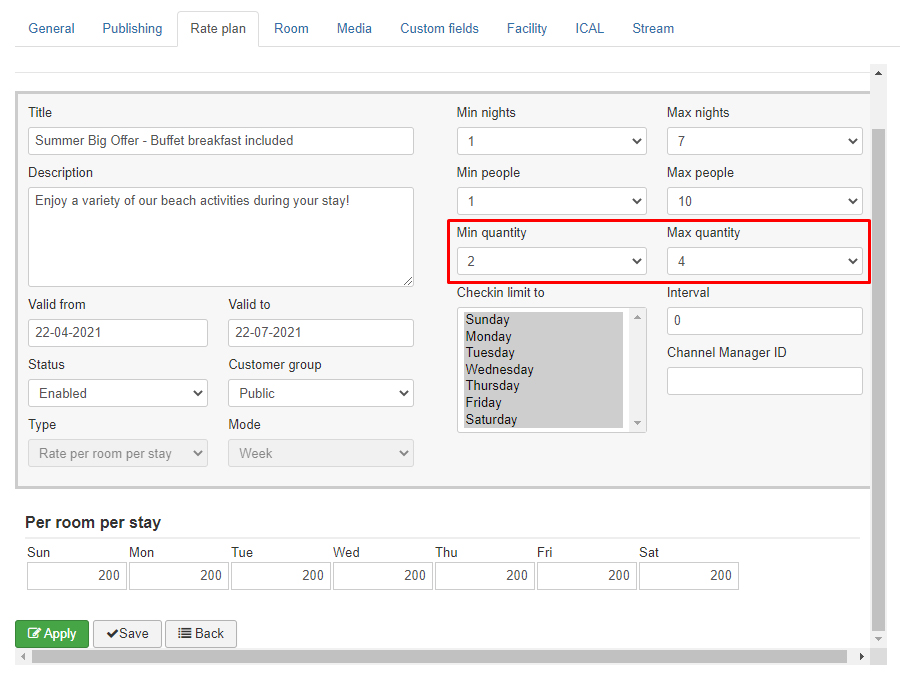Click the horizontal scrollbar right arrow
The height and width of the screenshot is (680, 900).
coord(862,657)
